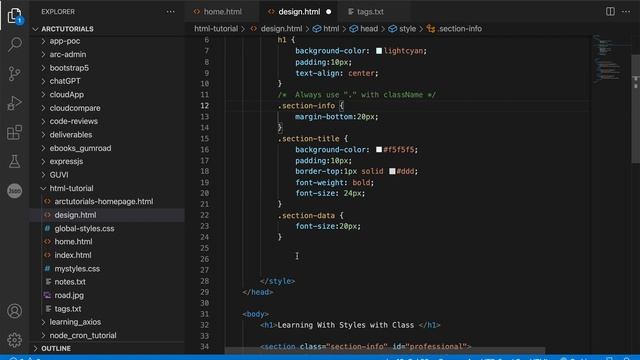Image resolution: width=640 pixels, height=360 pixels.
Task: Open index.html file
Action: coord(73,255)
